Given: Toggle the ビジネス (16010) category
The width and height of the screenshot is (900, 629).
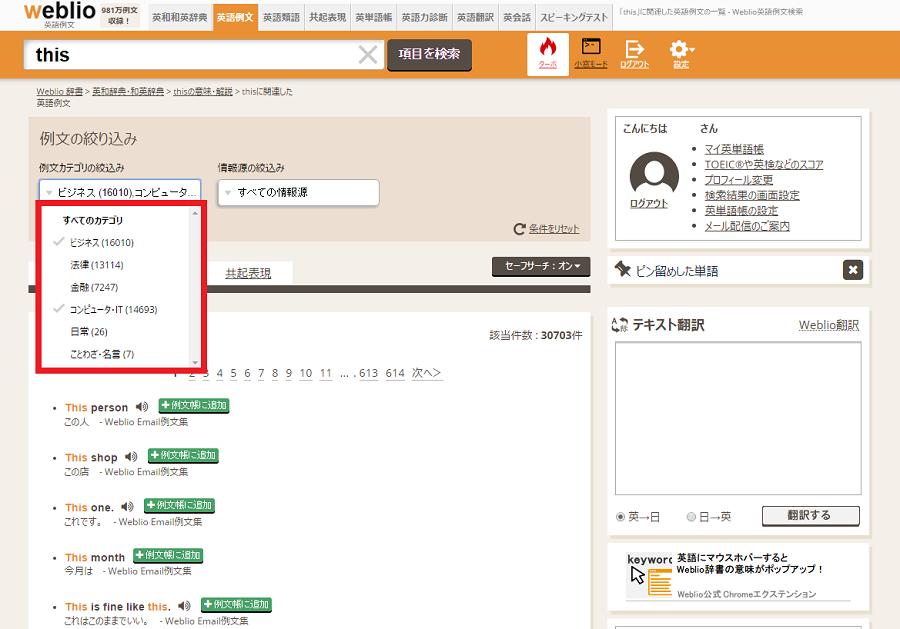Looking at the screenshot, I should (x=102, y=243).
